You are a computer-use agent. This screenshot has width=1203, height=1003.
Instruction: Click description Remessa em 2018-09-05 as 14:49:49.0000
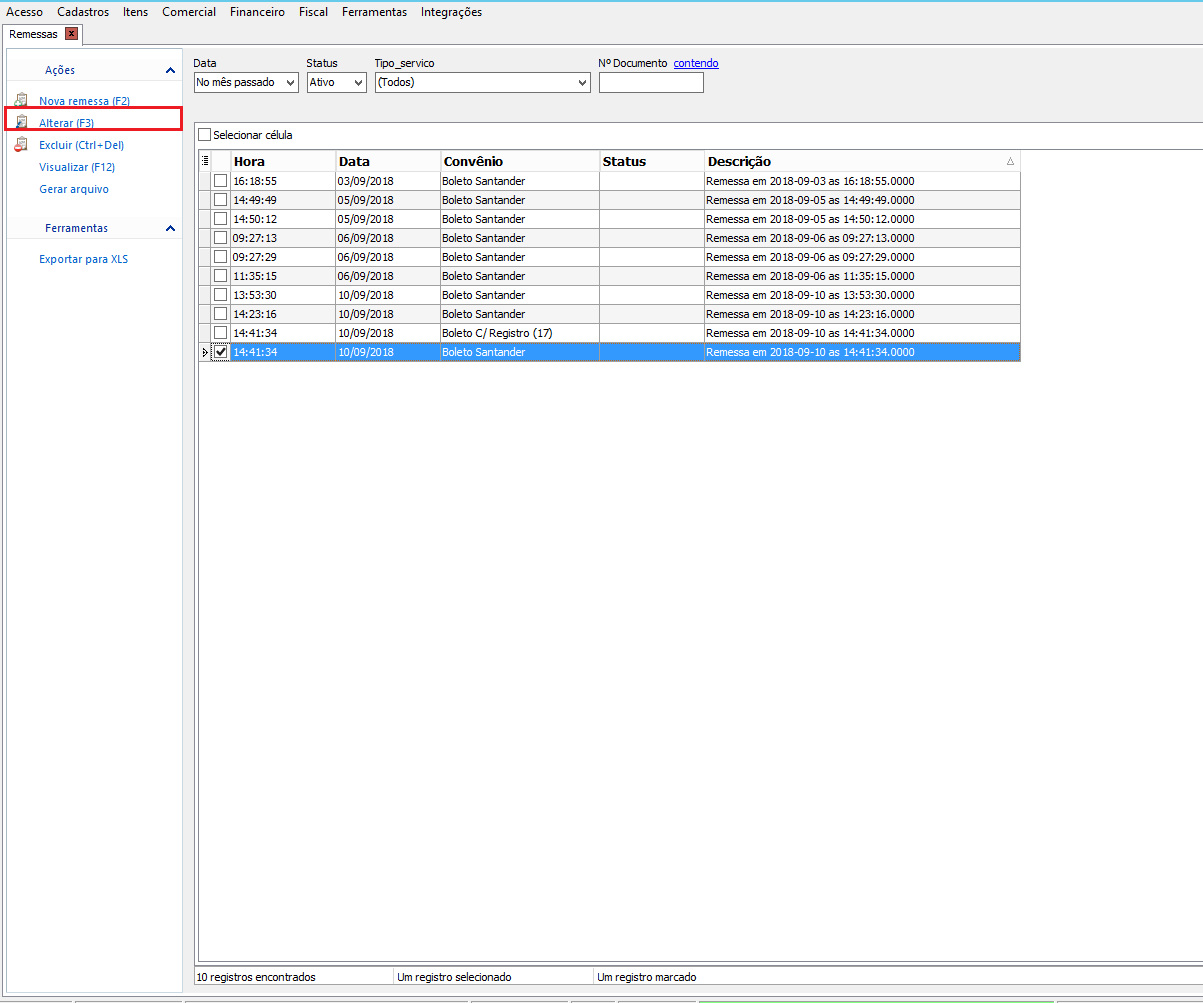(862, 200)
